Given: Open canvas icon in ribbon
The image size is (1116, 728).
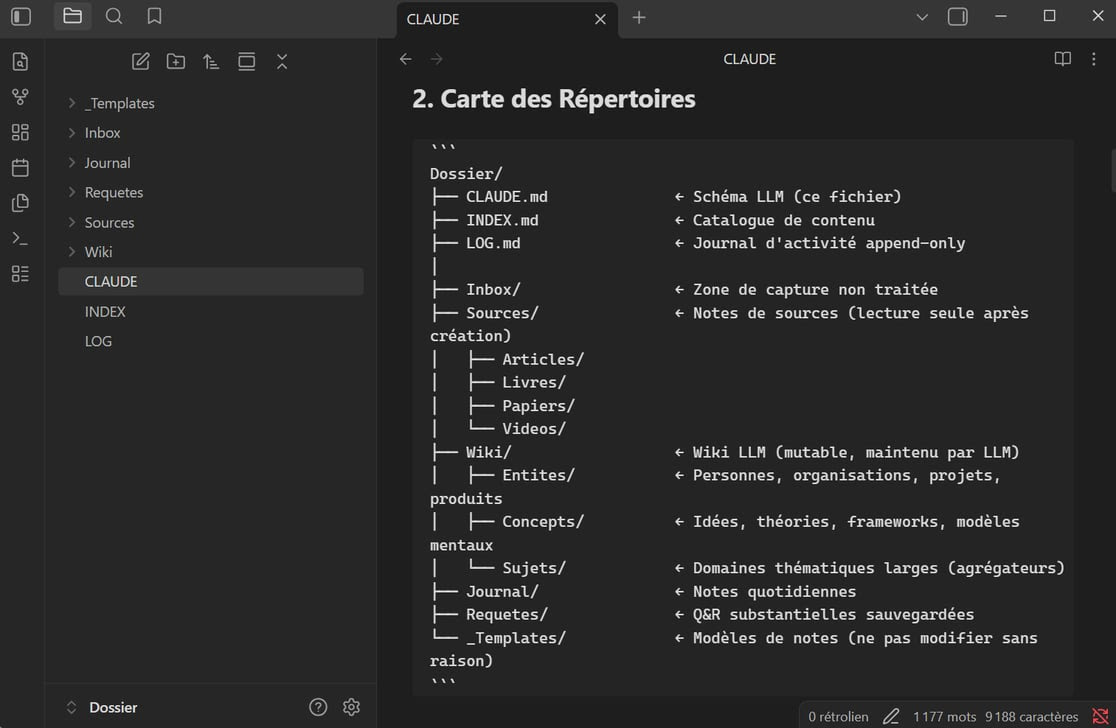Looking at the screenshot, I should pos(21,132).
